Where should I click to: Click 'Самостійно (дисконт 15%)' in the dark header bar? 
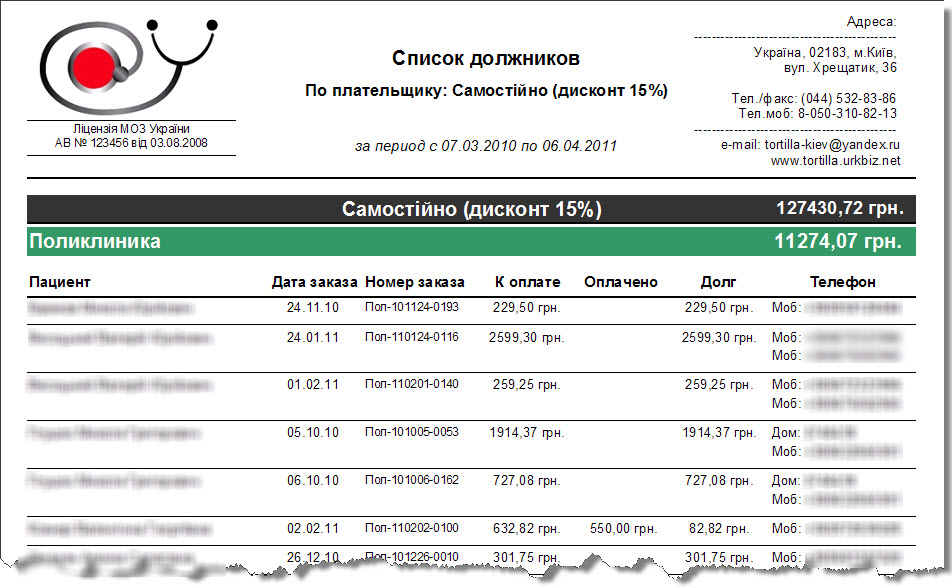[x=472, y=209]
